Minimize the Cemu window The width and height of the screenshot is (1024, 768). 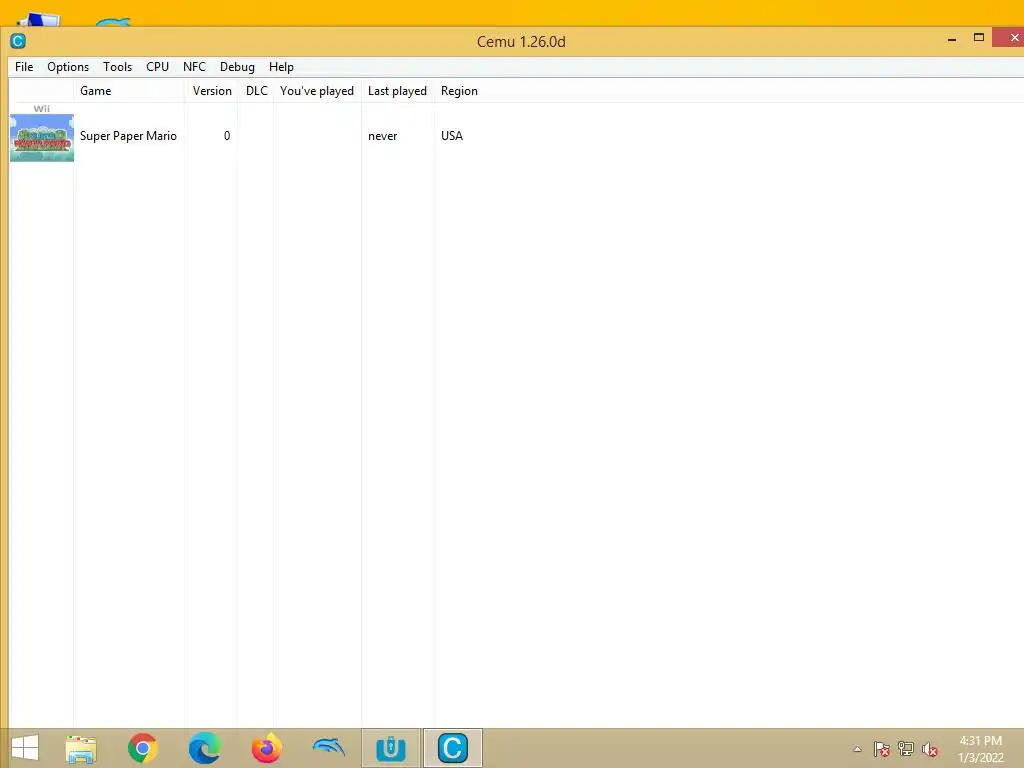point(952,39)
